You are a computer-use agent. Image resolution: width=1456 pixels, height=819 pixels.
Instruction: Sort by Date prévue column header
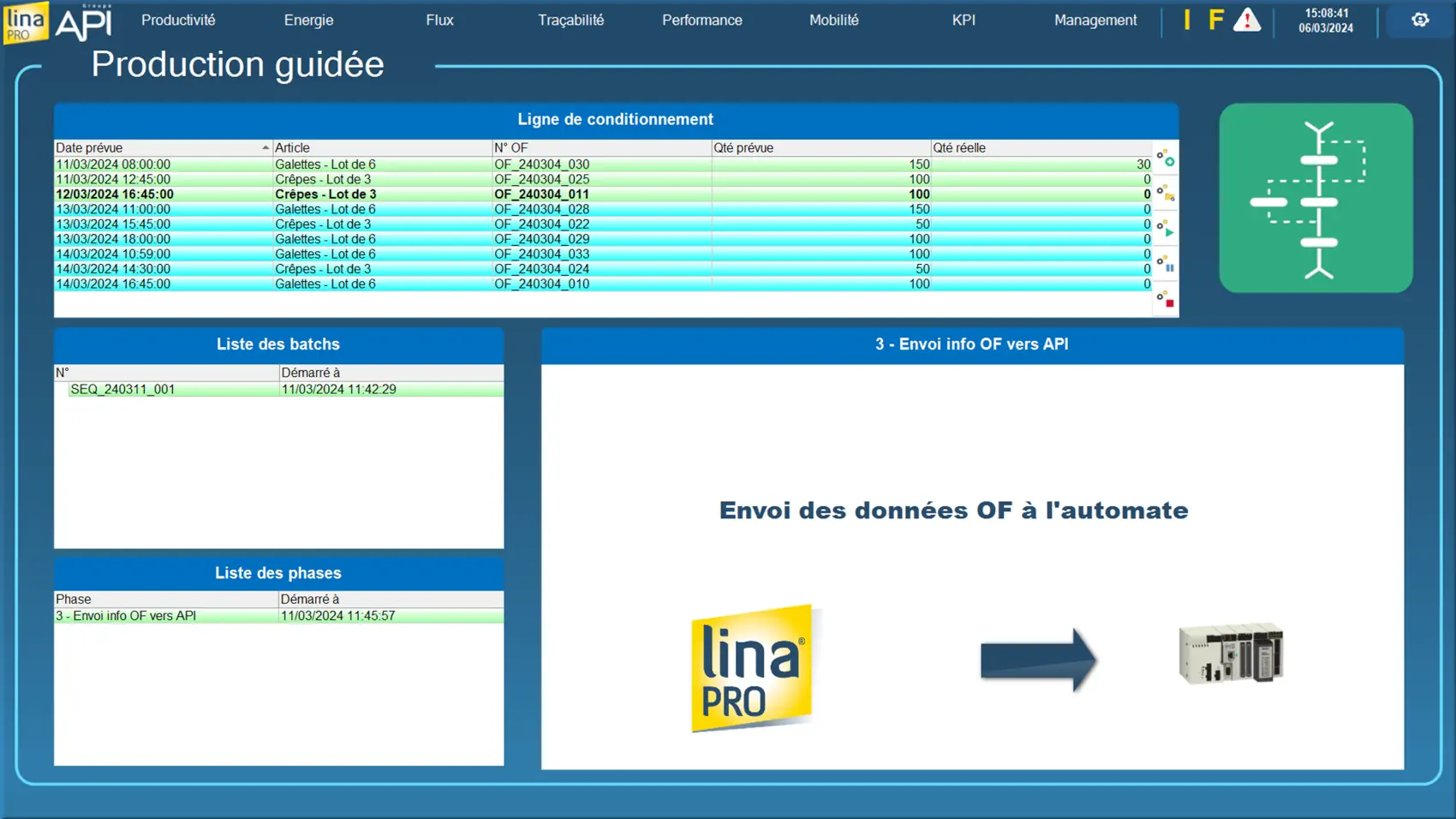(162, 147)
